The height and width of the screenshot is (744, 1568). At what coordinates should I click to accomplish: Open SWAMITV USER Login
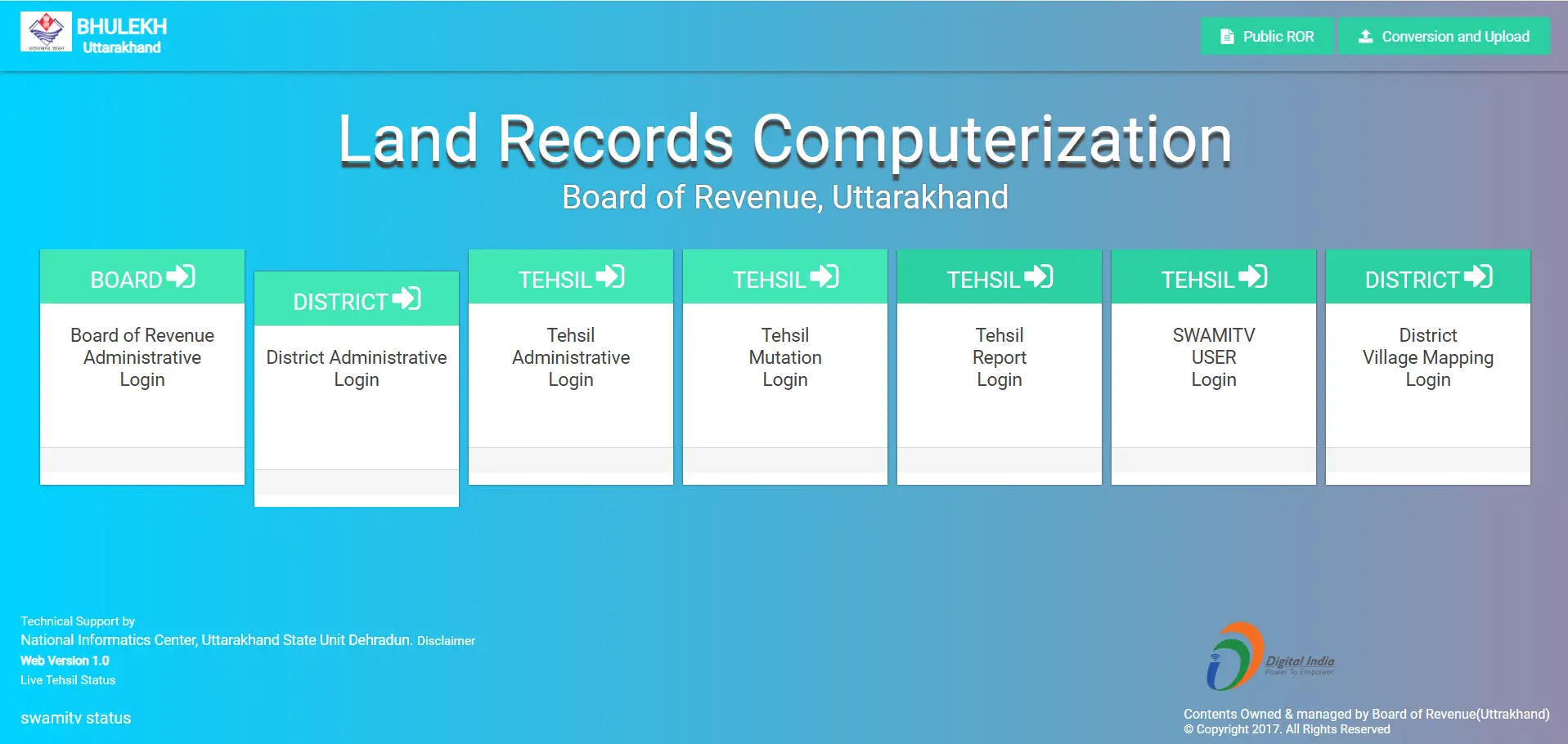click(x=1214, y=357)
